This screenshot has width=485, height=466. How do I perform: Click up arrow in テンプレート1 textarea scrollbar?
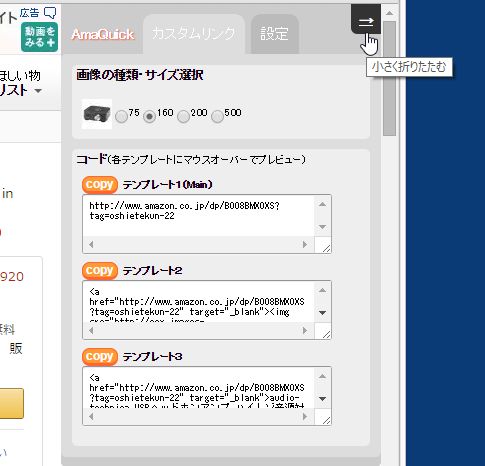[322, 204]
